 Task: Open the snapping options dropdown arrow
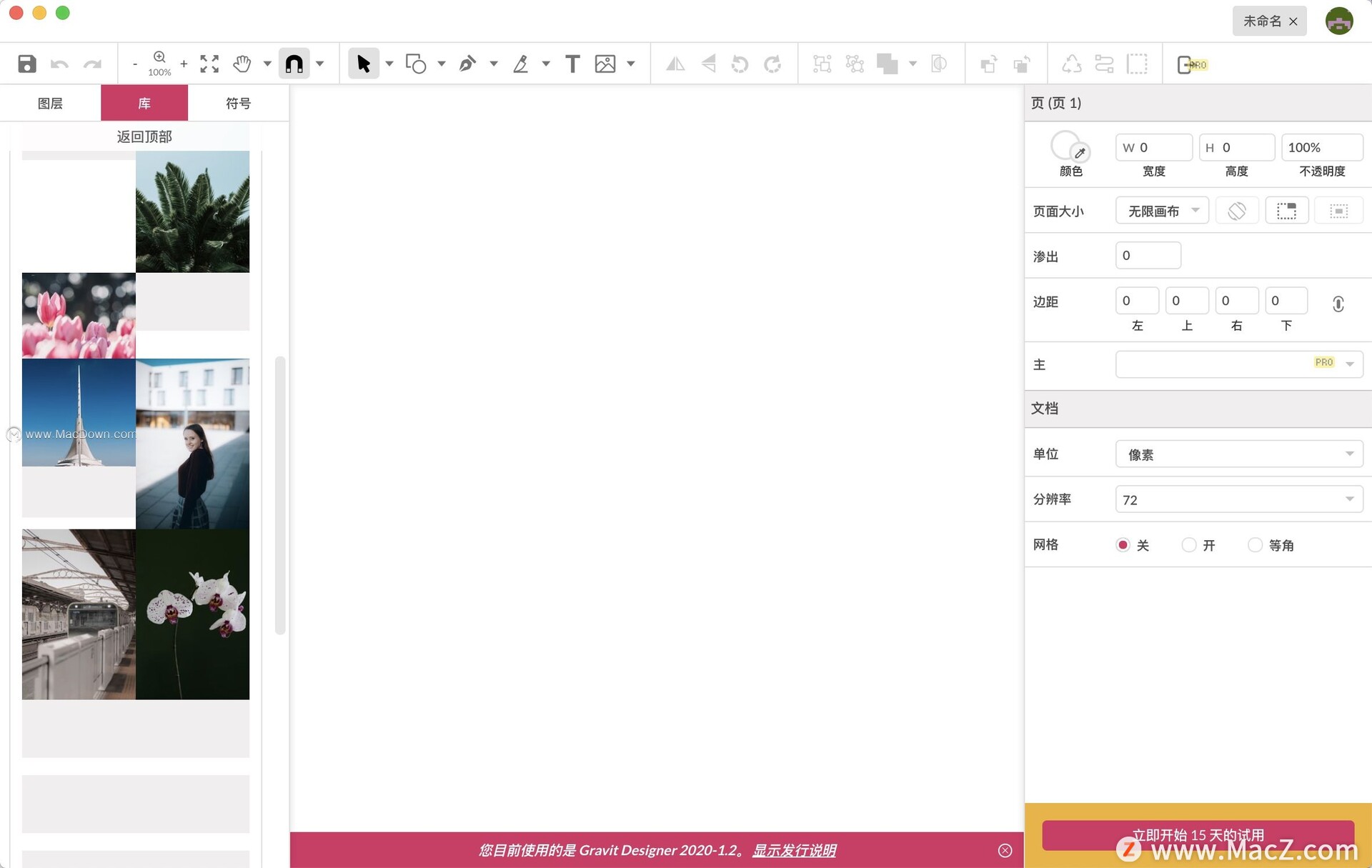tap(320, 64)
